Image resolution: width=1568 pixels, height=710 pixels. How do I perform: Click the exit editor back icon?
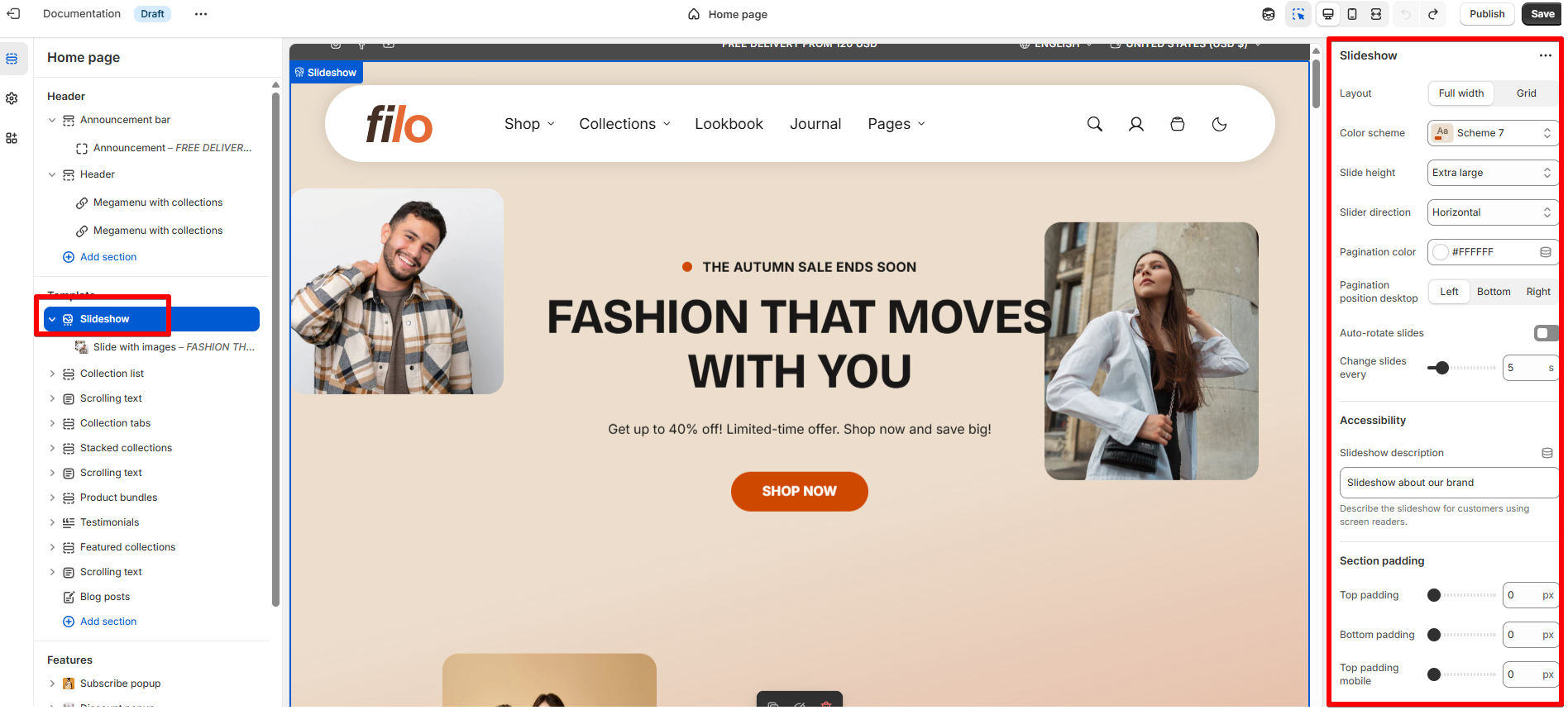(13, 14)
